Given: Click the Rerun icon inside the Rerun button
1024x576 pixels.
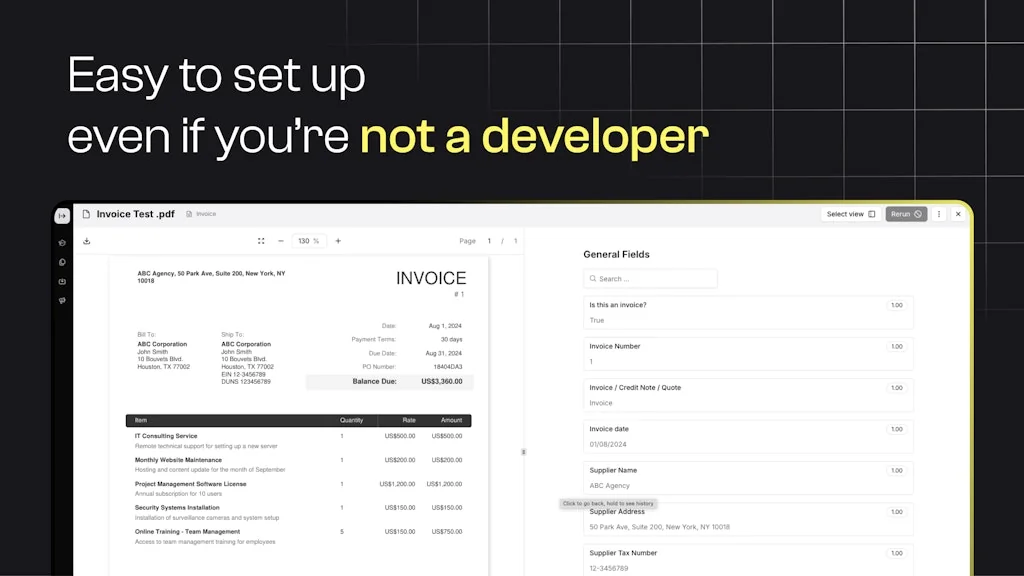Looking at the screenshot, I should tap(917, 214).
